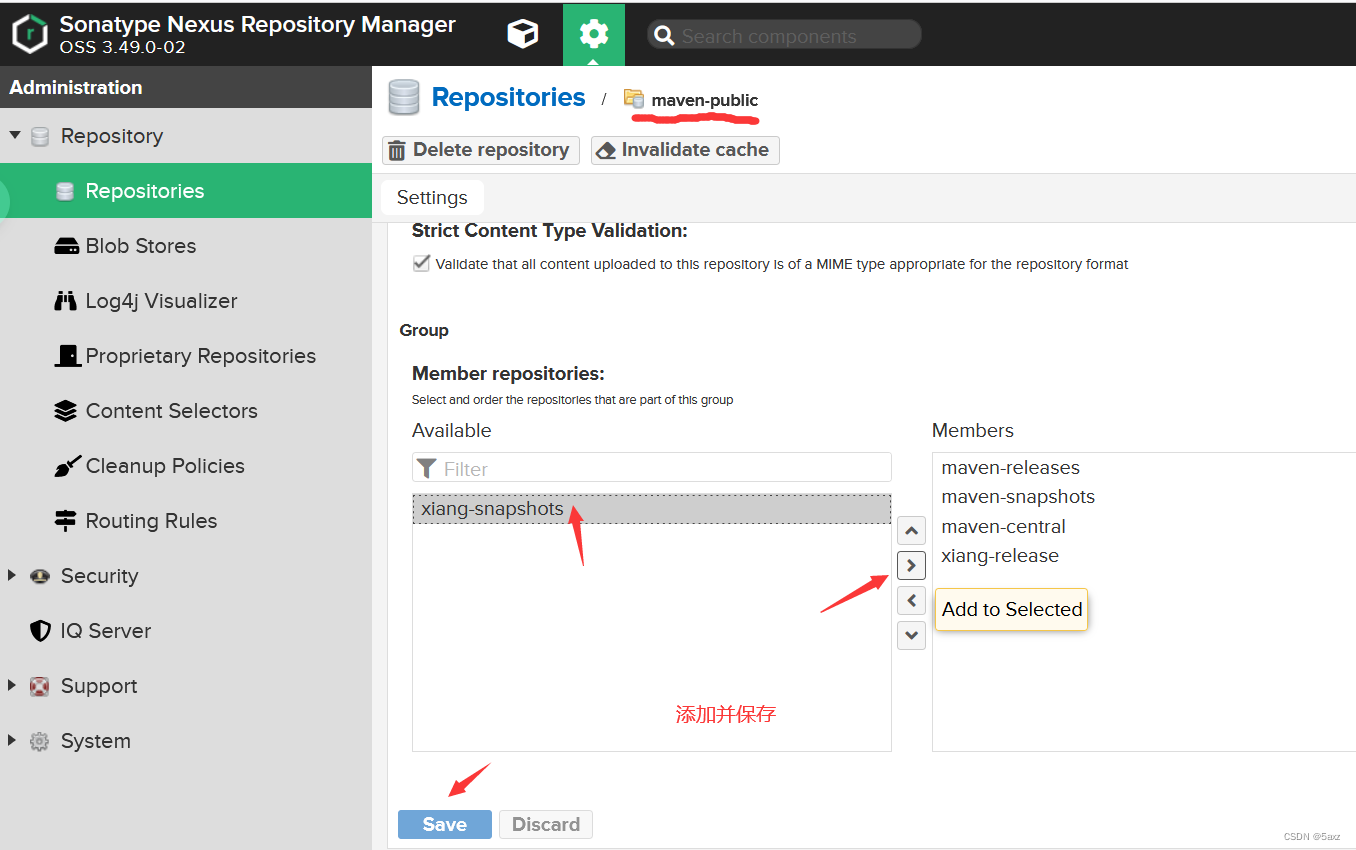This screenshot has height=850, width=1356.
Task: Move selected member up with arrow button
Action: point(911,530)
